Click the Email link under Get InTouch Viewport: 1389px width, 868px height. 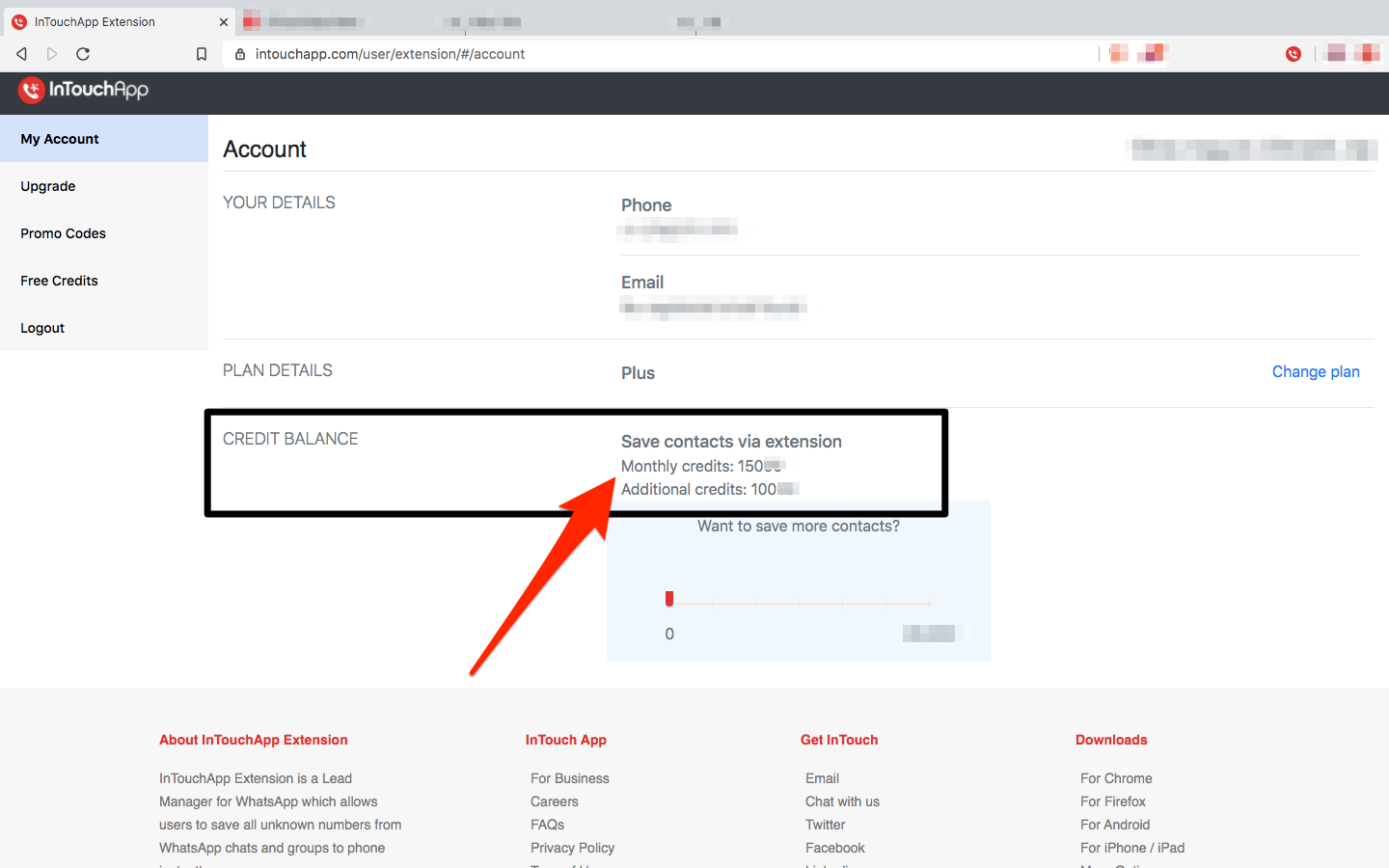point(822,778)
